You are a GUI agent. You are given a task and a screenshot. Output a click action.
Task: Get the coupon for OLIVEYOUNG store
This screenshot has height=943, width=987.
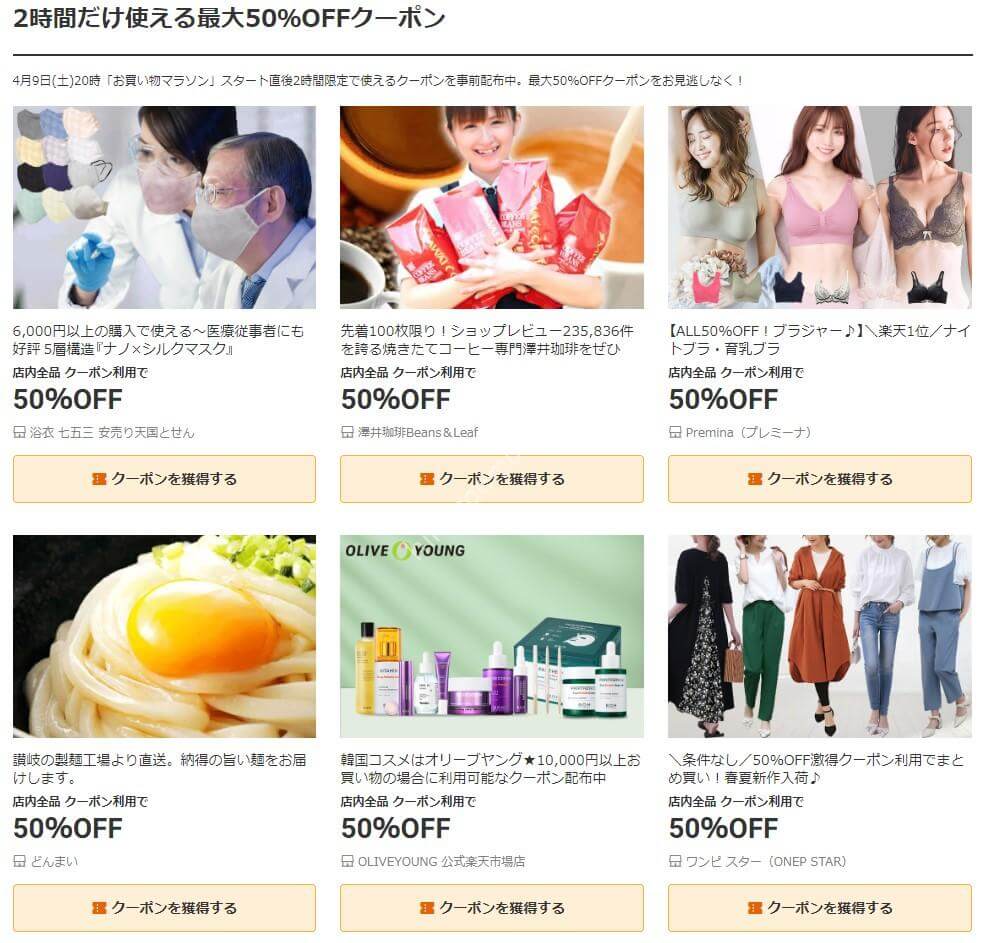[492, 908]
